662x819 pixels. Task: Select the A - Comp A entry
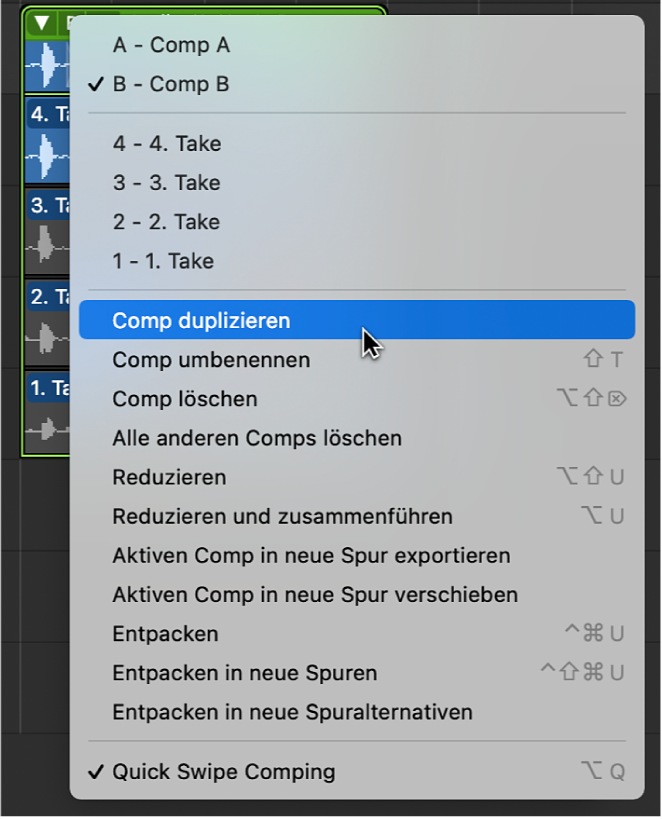[171, 45]
